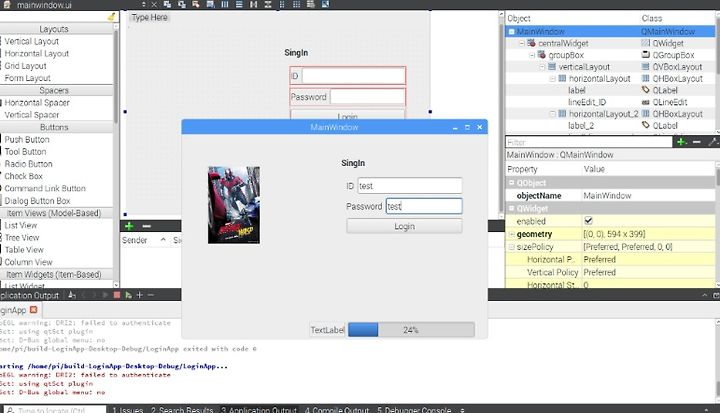Zoom out output pane with minus
The image size is (720, 413).
tap(151, 295)
